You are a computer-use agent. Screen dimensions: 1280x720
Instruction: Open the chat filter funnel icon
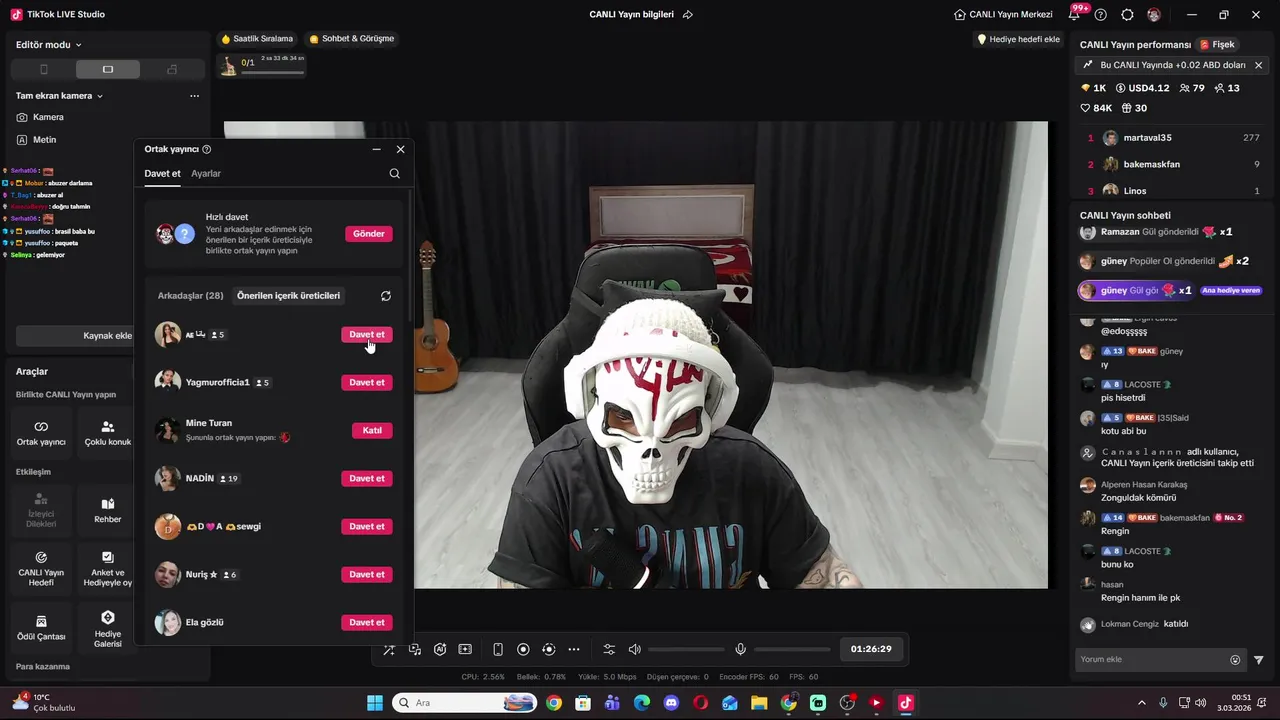[x=1259, y=660]
